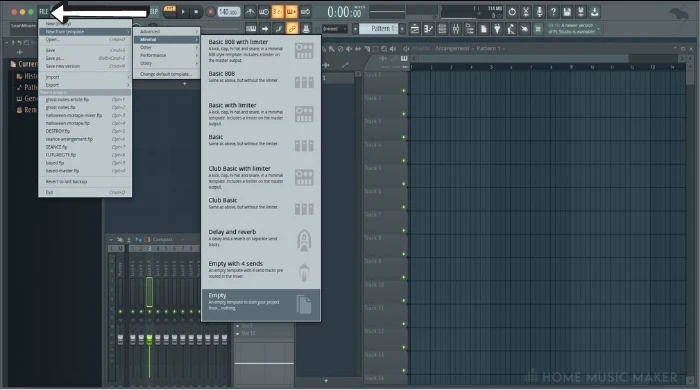Open the project info page icon
The image size is (700, 390).
tap(483, 29)
